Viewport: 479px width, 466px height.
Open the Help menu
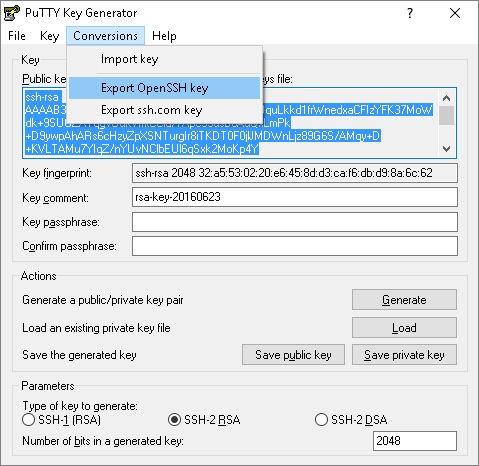tap(164, 36)
